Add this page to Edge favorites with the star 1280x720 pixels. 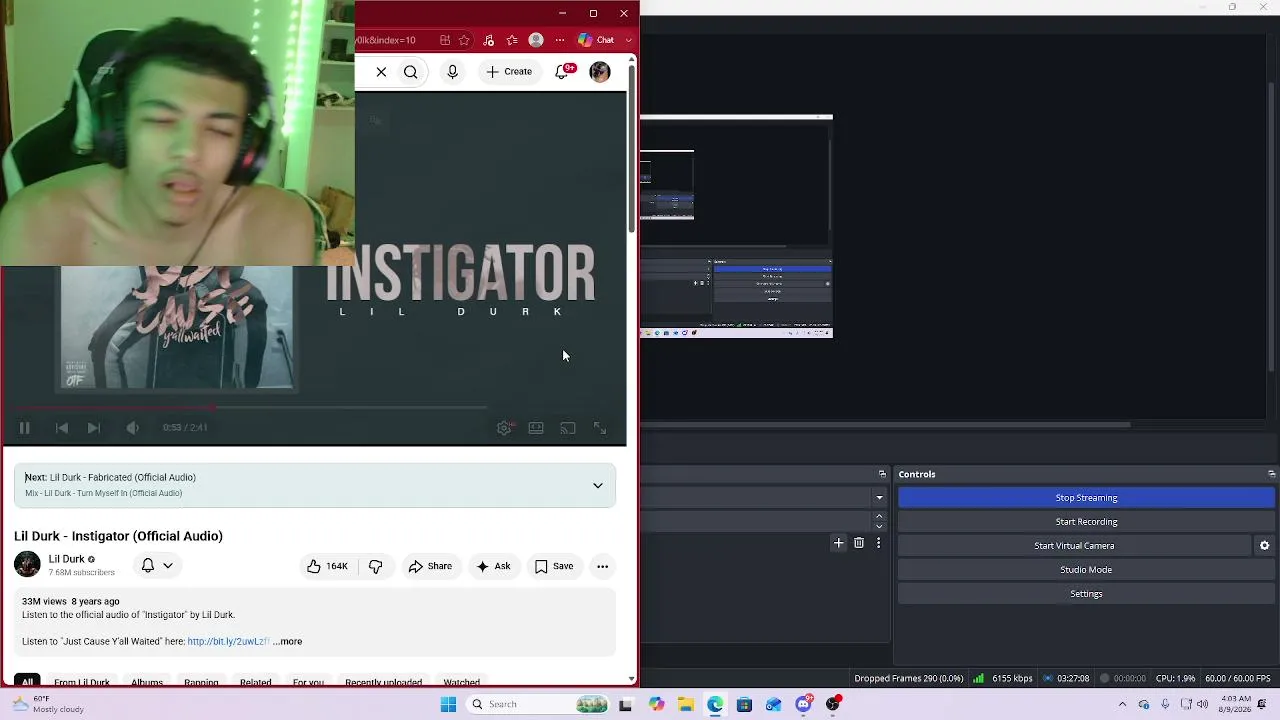tap(465, 40)
